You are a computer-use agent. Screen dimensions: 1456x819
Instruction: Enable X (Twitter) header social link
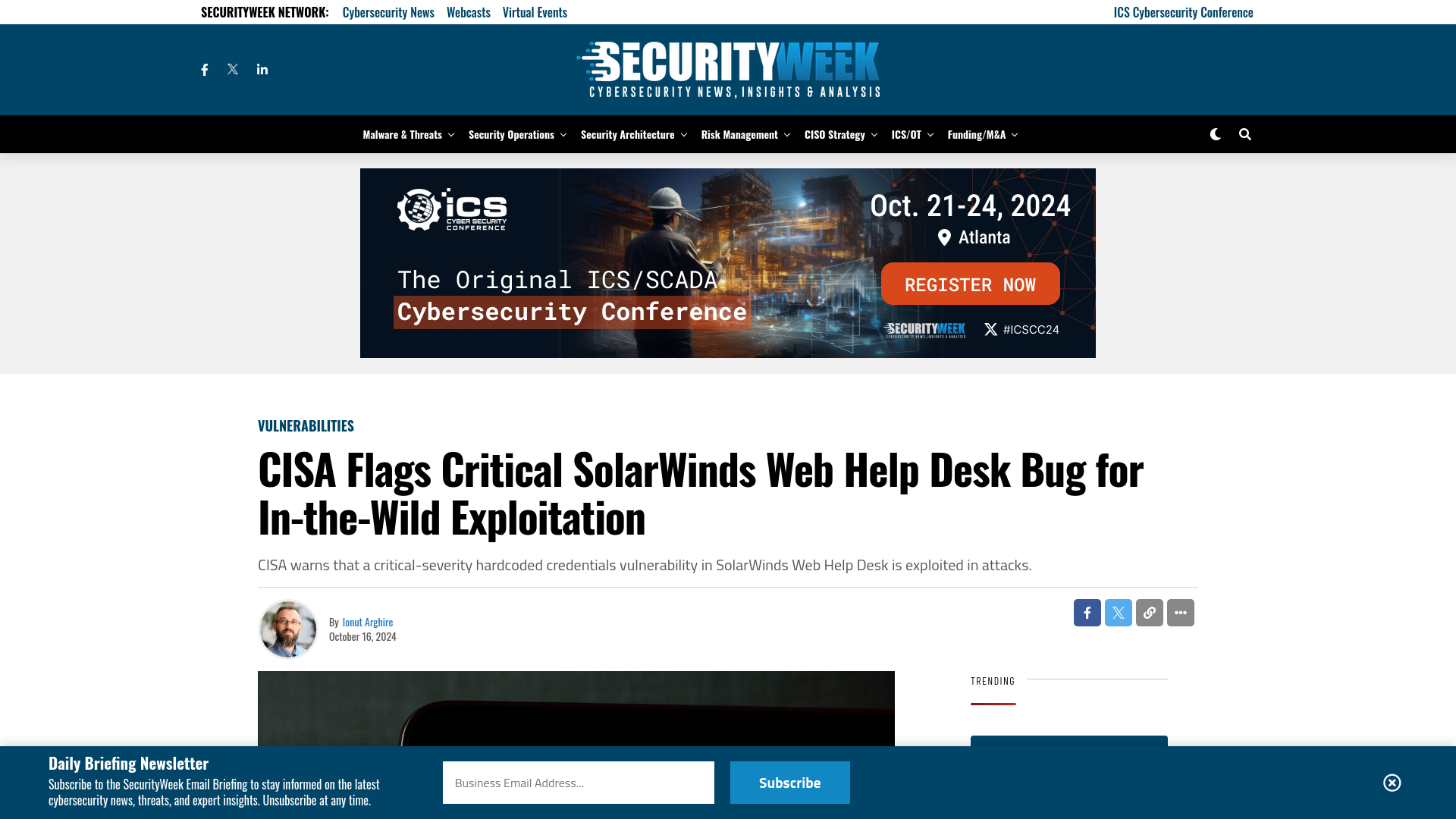tap(233, 69)
